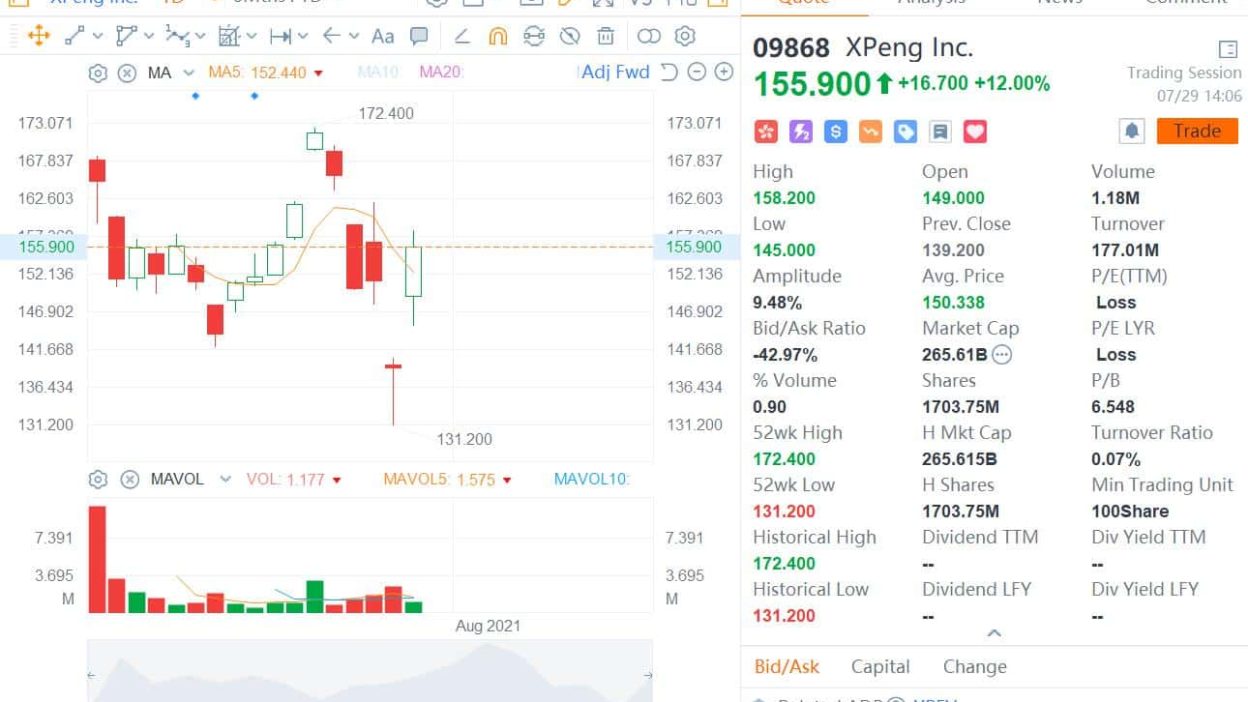Open MAVOL indicator settings gear
The width and height of the screenshot is (1248, 702).
tap(98, 479)
